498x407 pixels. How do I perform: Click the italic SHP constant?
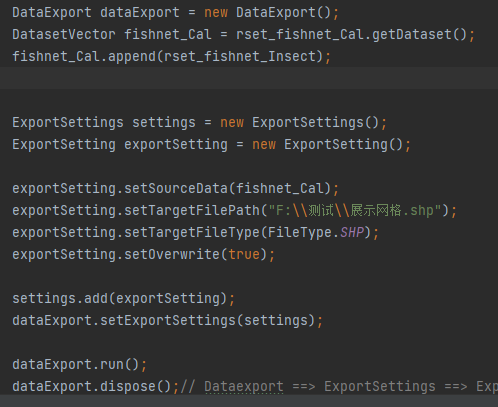352,233
